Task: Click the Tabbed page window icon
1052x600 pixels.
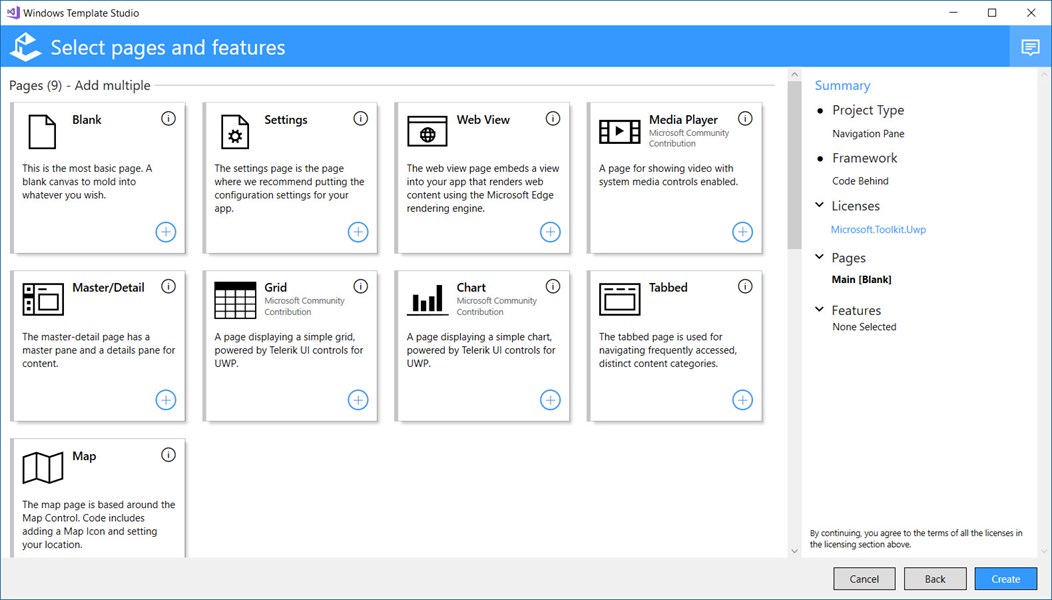Action: [x=619, y=299]
